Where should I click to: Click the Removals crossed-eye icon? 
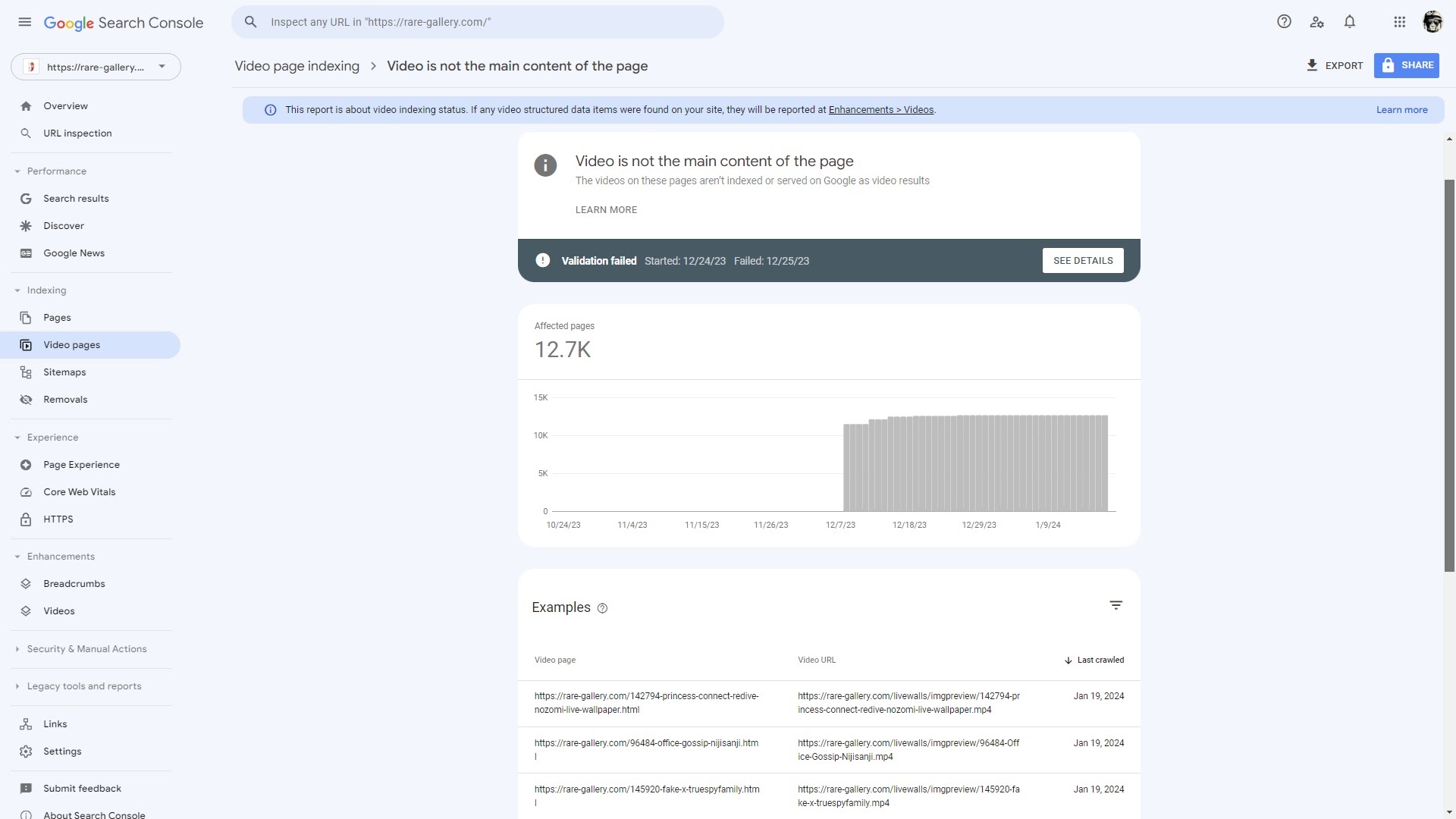26,400
